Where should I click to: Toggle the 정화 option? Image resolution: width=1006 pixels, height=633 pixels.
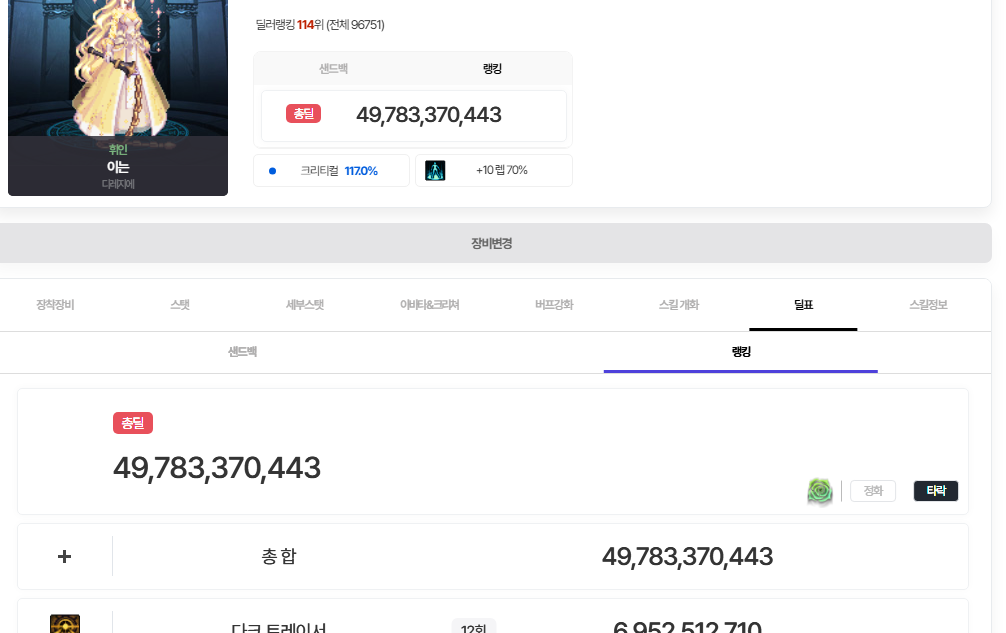click(x=872, y=491)
